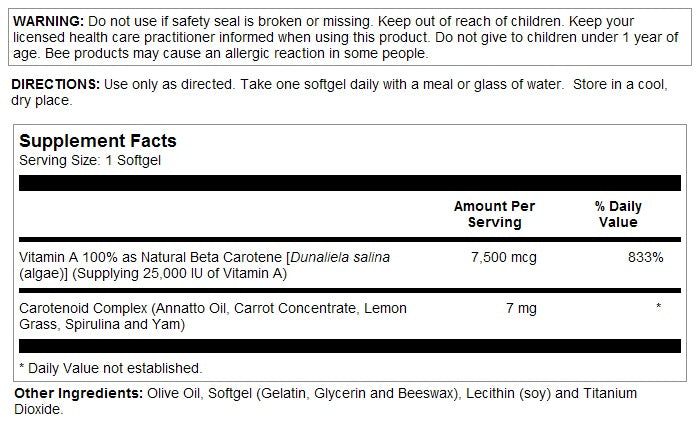Click the Amount Per Serving column header

click(494, 214)
